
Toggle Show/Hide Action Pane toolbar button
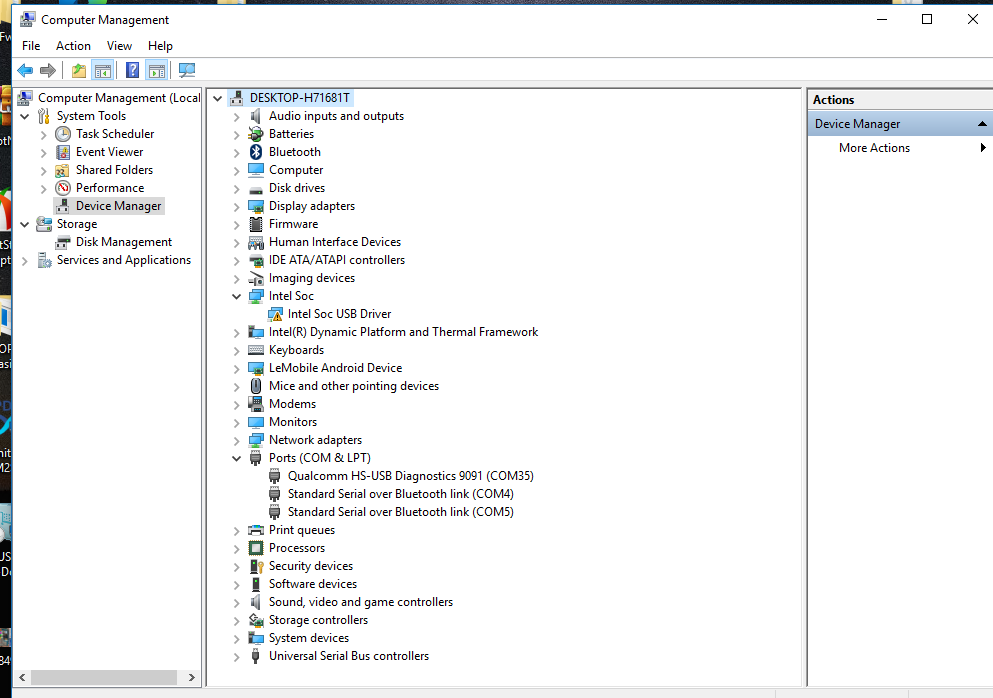[156, 70]
